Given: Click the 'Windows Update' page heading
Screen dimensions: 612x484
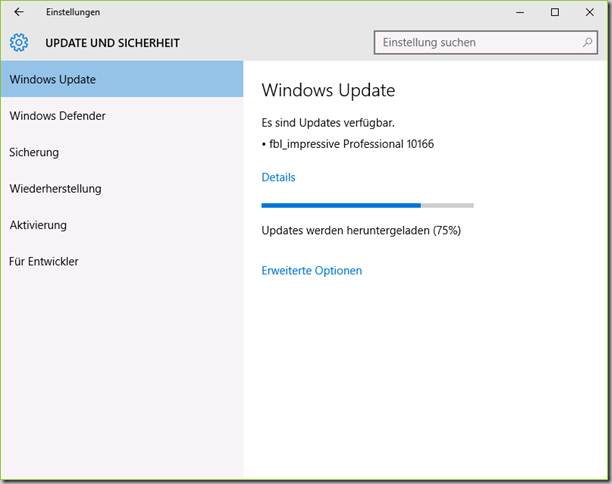Looking at the screenshot, I should [x=328, y=90].
